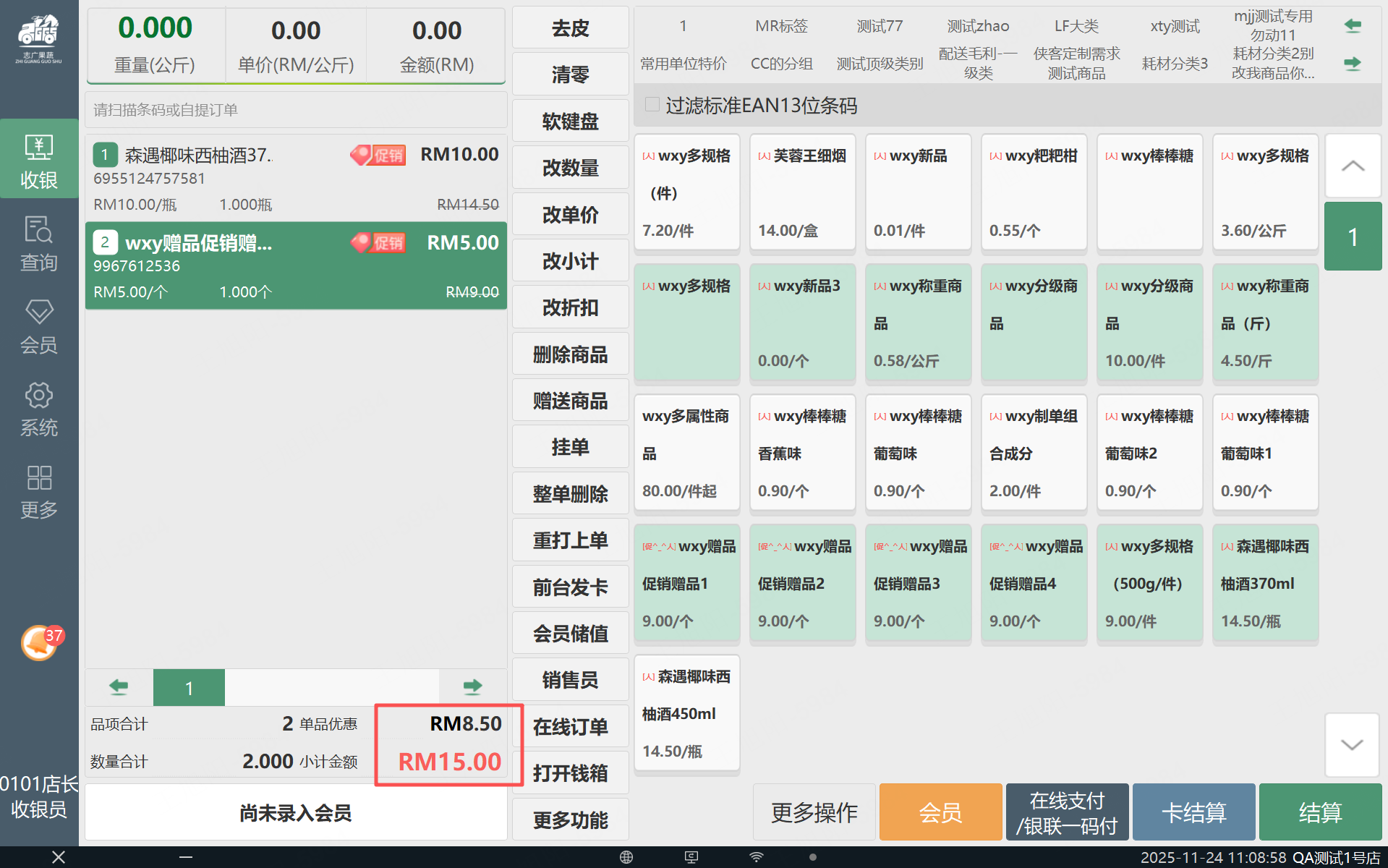The width and height of the screenshot is (1388, 868).
Task: Toggle 过滤标准EAN13位条码 checkbox
Action: 652,105
